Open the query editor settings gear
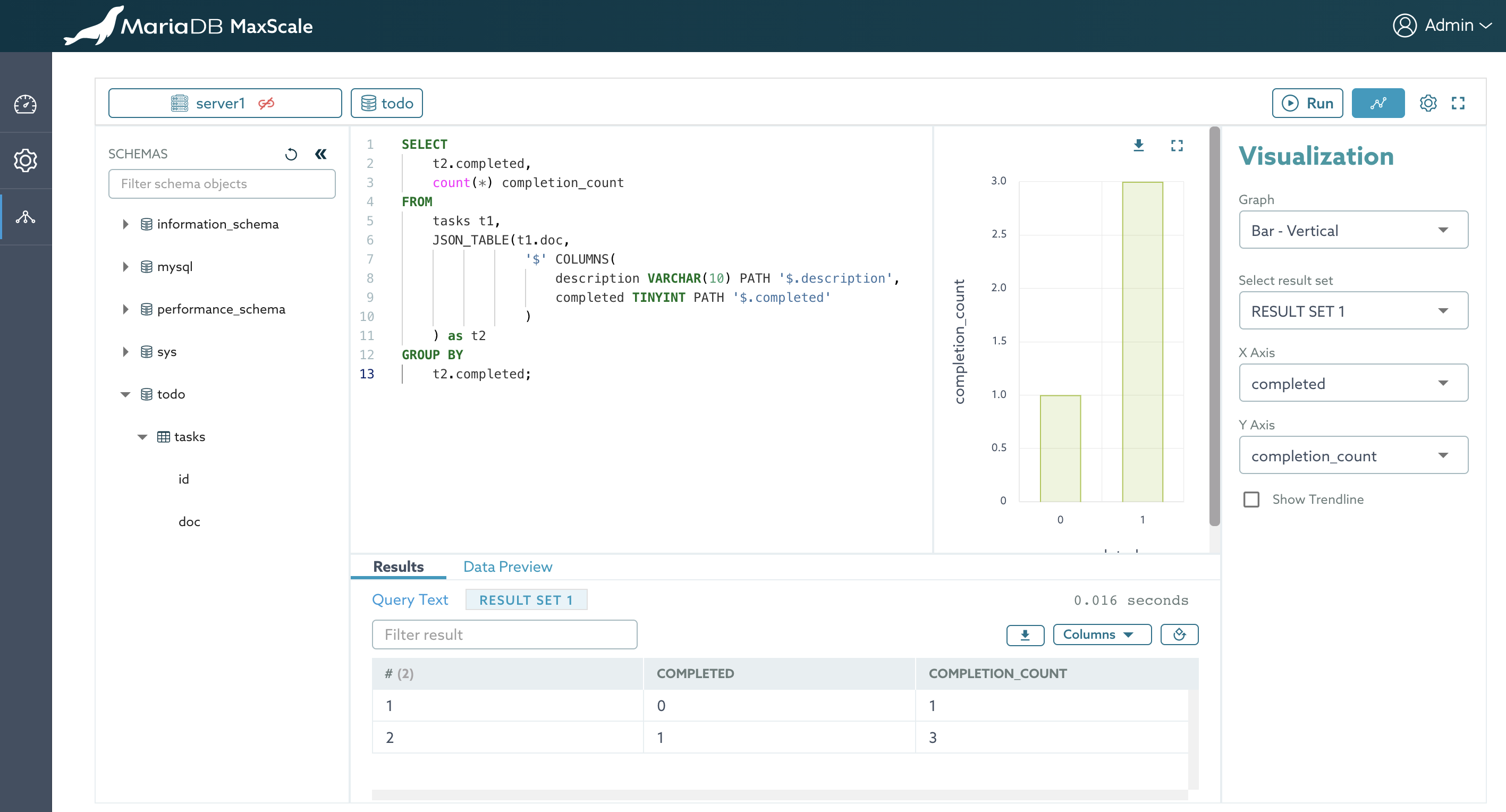The width and height of the screenshot is (1506, 812). tap(1428, 103)
